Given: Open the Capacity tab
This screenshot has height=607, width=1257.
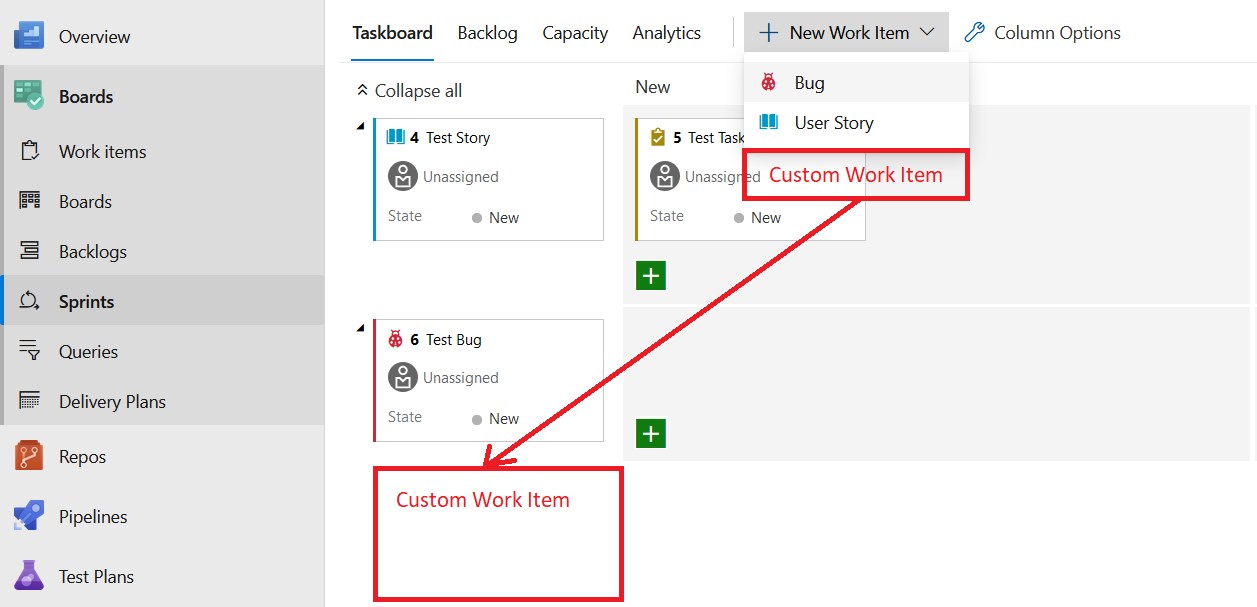Looking at the screenshot, I should click(575, 33).
